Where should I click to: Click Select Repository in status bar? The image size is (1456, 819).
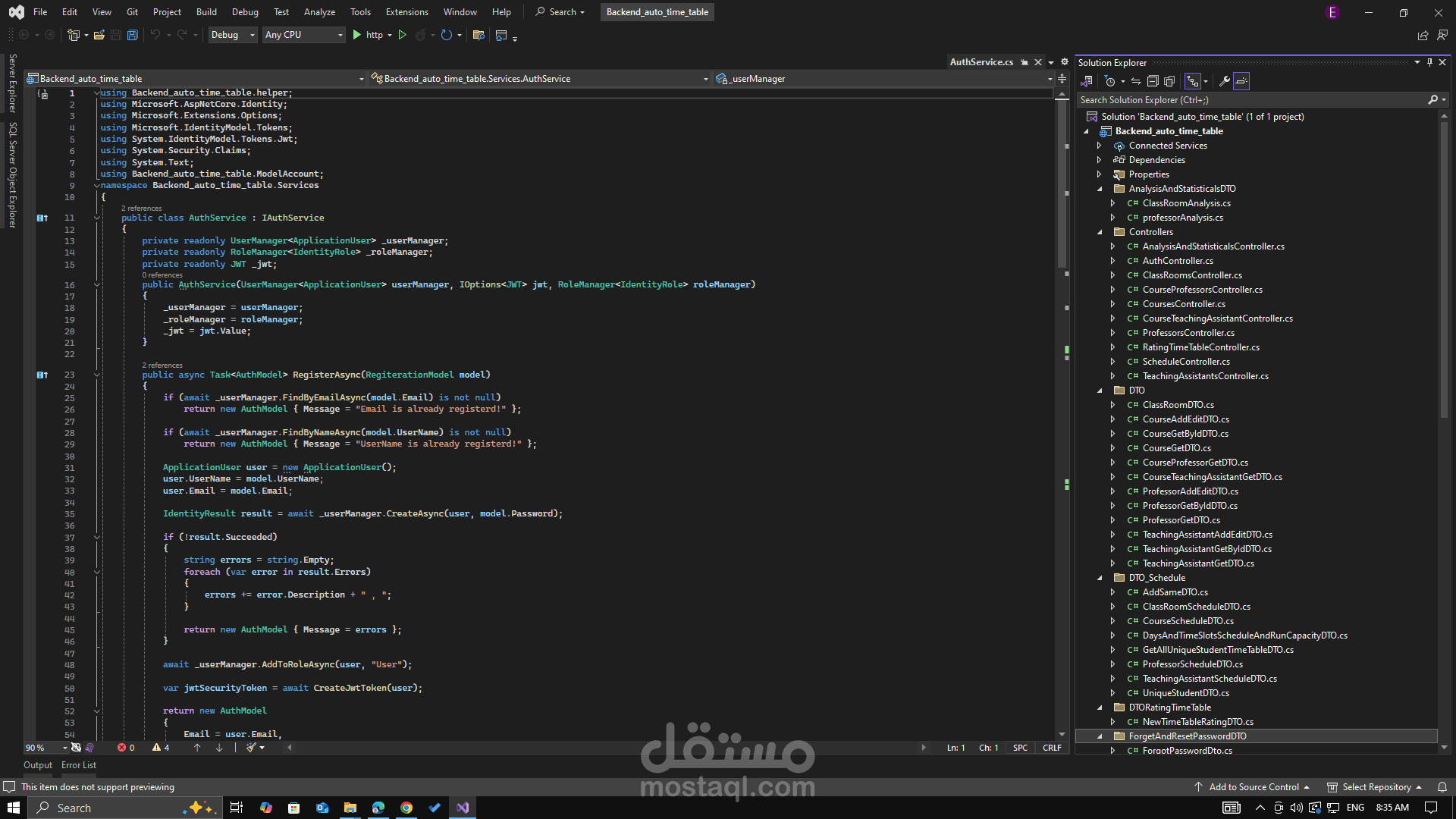pos(1376,787)
